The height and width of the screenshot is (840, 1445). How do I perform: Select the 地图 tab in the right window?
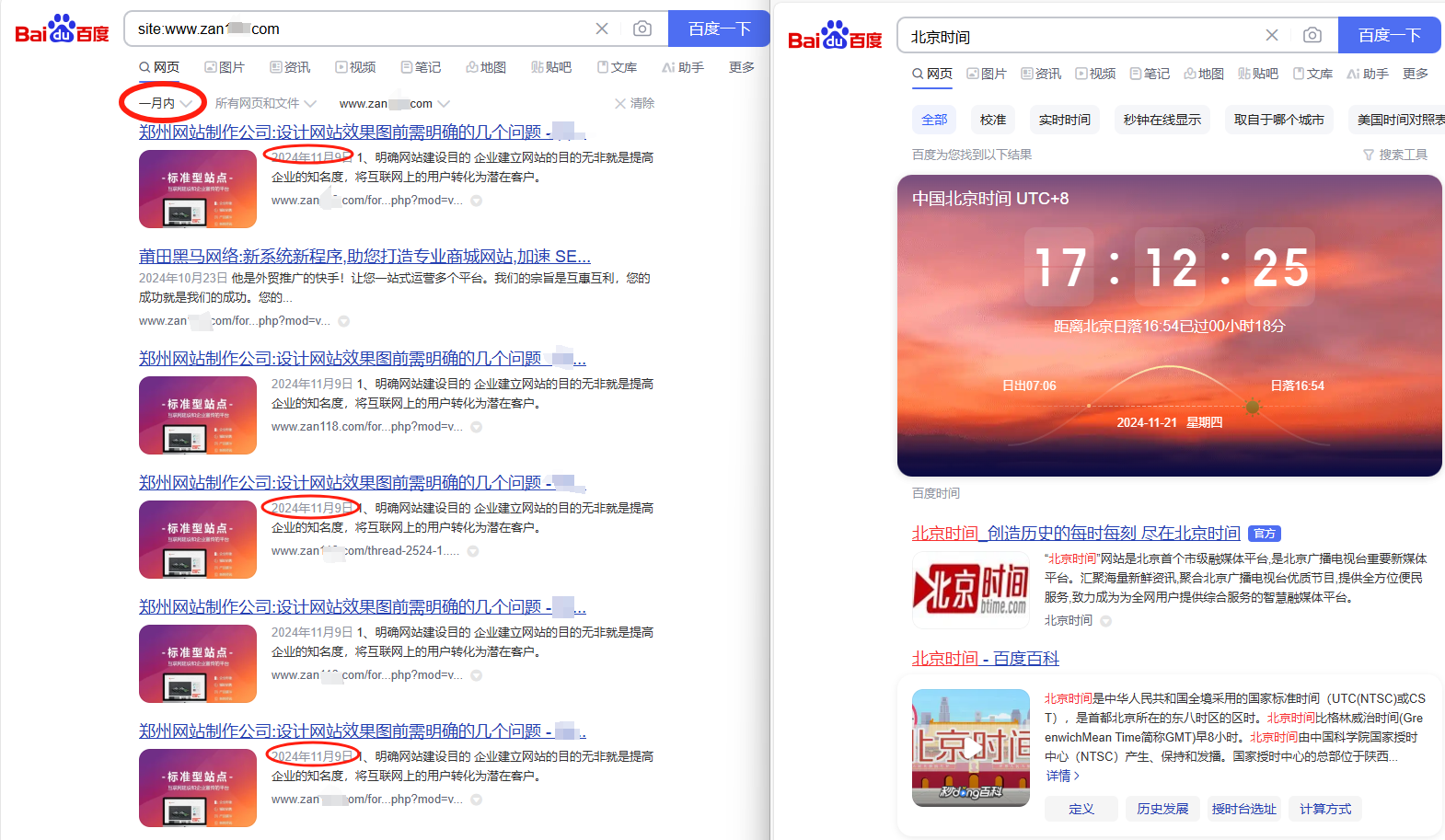pos(1204,74)
